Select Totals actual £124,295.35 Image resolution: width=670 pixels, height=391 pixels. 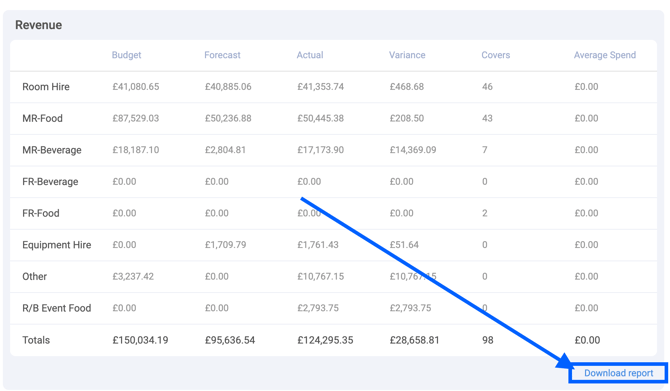[325, 340]
